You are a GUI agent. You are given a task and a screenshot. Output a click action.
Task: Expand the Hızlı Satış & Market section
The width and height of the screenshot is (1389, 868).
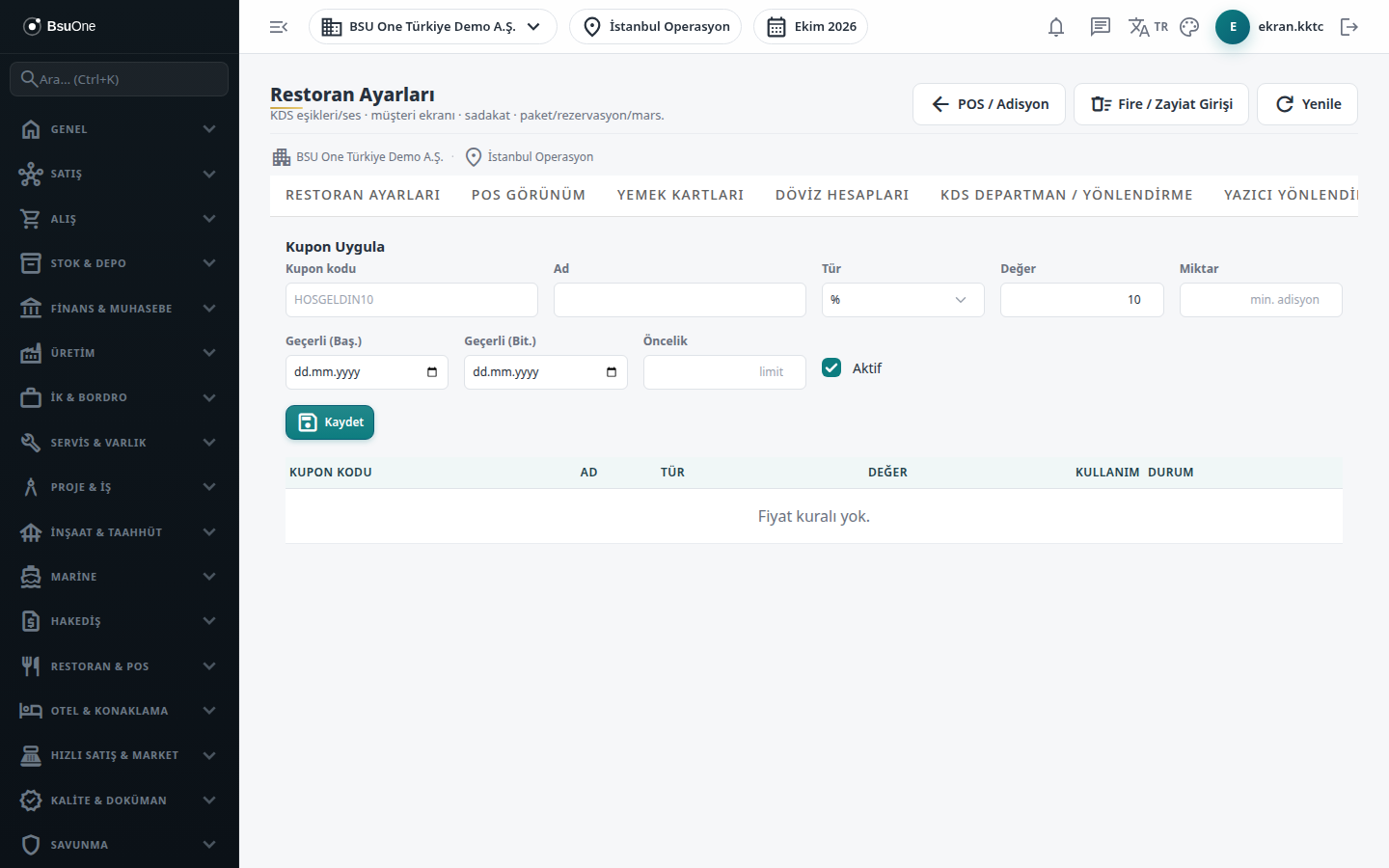coord(120,755)
